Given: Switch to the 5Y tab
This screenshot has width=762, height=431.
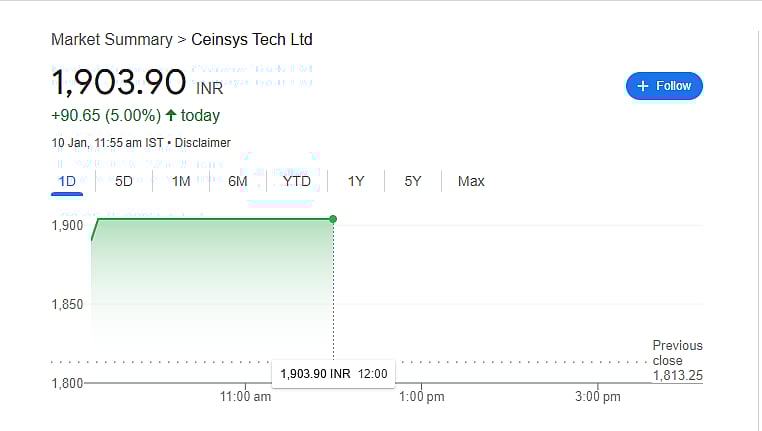Looking at the screenshot, I should click(x=413, y=181).
